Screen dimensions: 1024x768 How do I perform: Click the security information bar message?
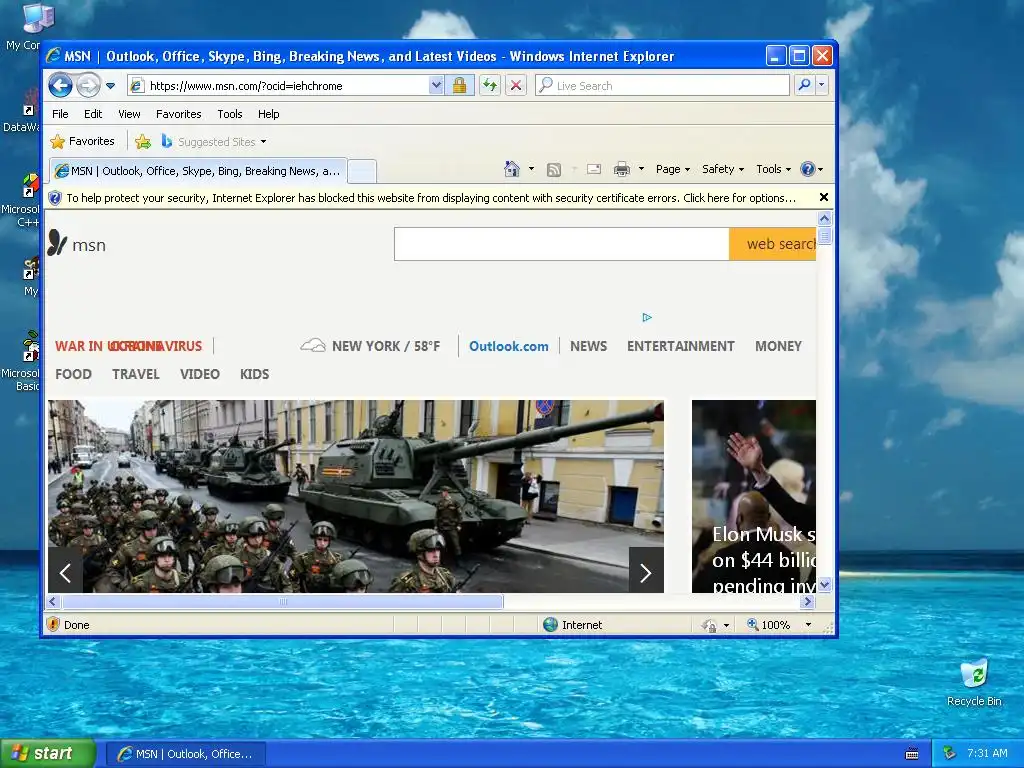(x=431, y=198)
